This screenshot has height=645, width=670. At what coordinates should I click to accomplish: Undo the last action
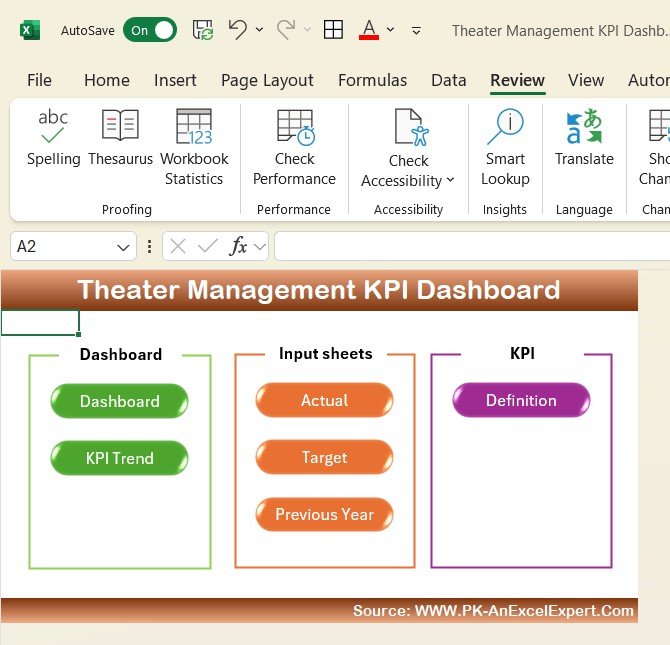pyautogui.click(x=238, y=29)
